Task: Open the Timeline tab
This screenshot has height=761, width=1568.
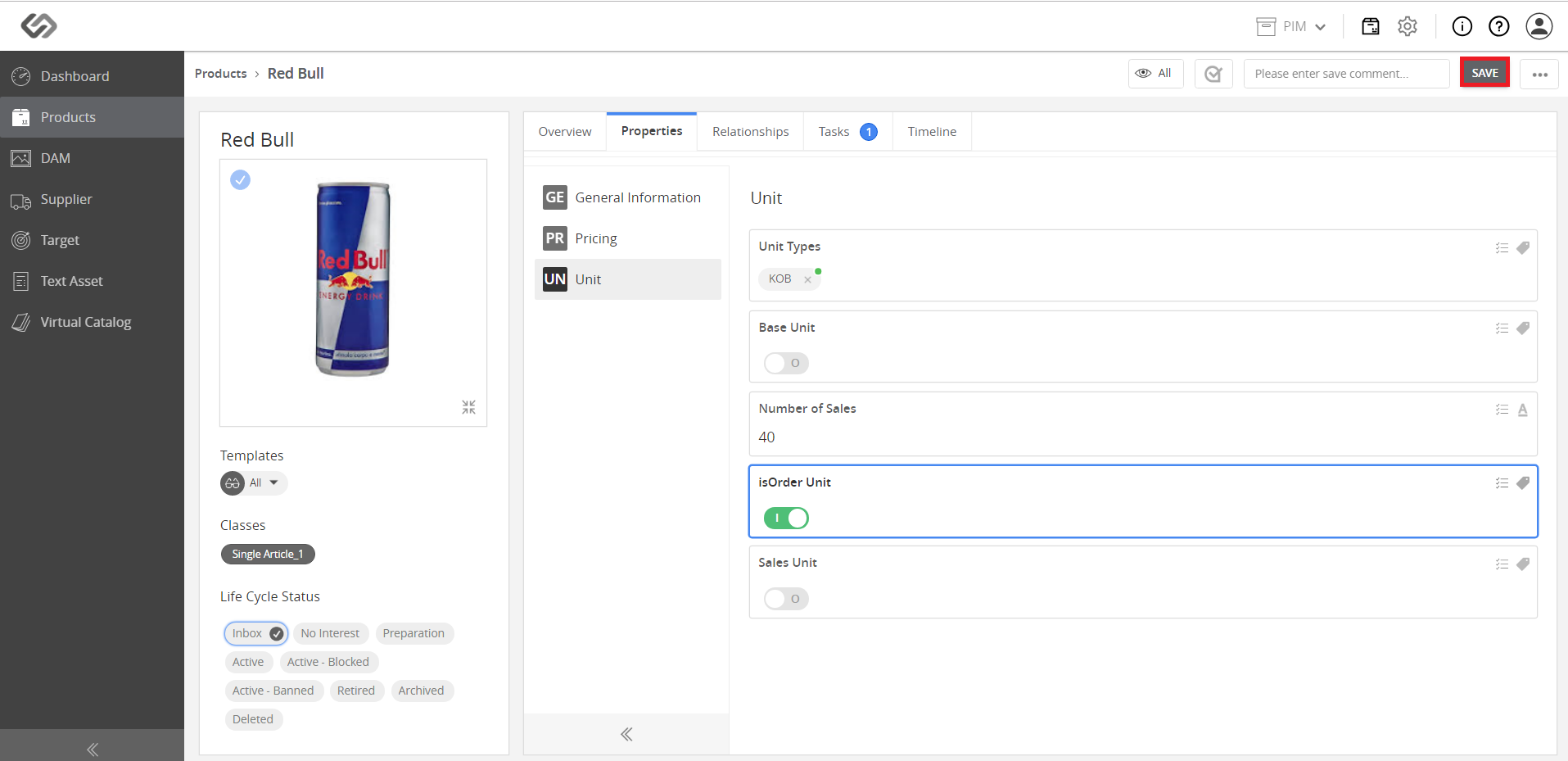Action: click(932, 132)
